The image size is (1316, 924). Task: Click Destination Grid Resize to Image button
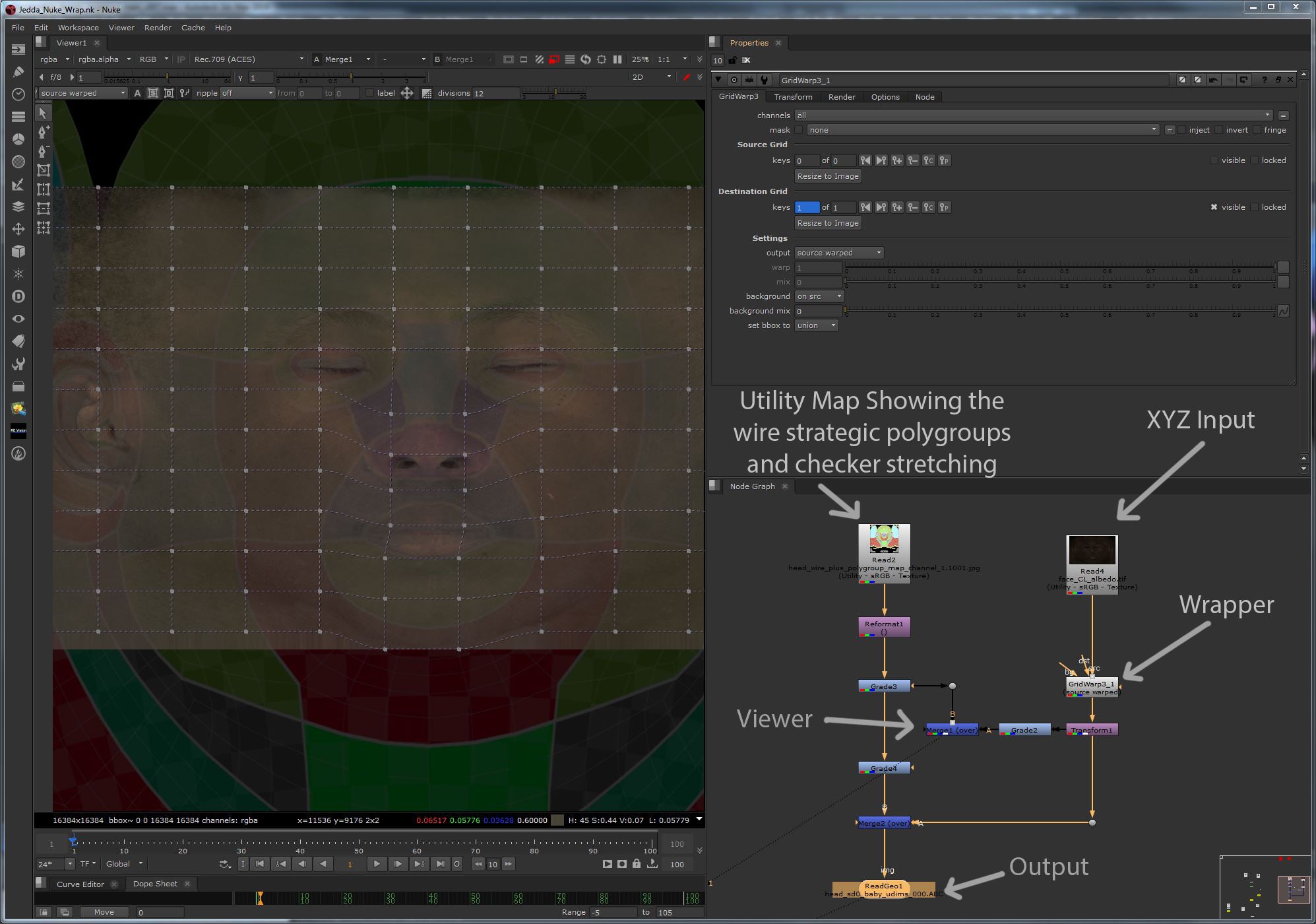click(827, 223)
